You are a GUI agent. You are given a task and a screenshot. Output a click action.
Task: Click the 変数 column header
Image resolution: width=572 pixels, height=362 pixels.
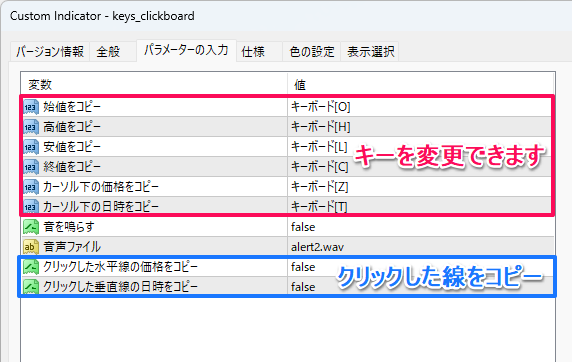click(154, 85)
